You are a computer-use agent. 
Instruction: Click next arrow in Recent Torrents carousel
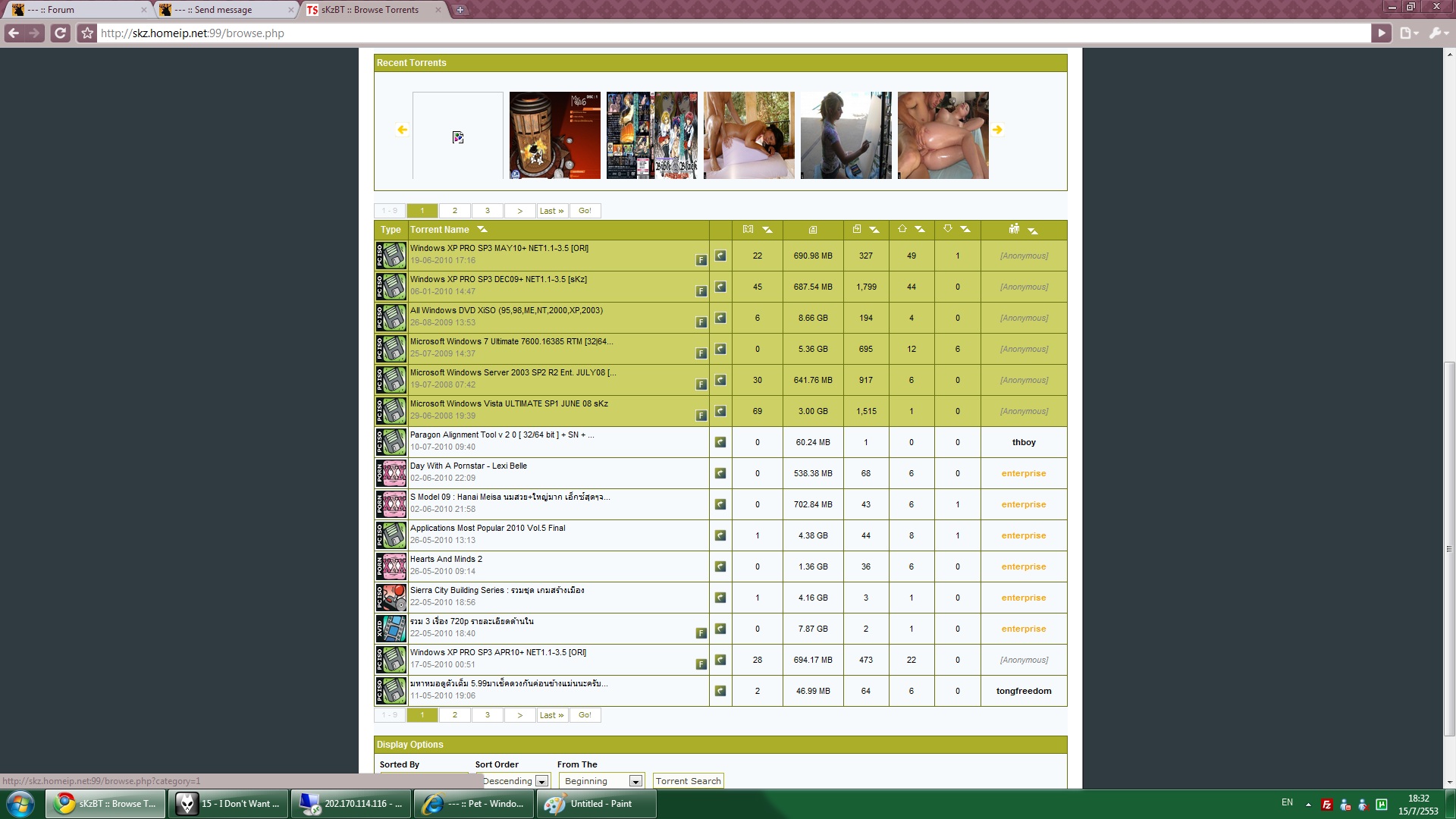997,130
